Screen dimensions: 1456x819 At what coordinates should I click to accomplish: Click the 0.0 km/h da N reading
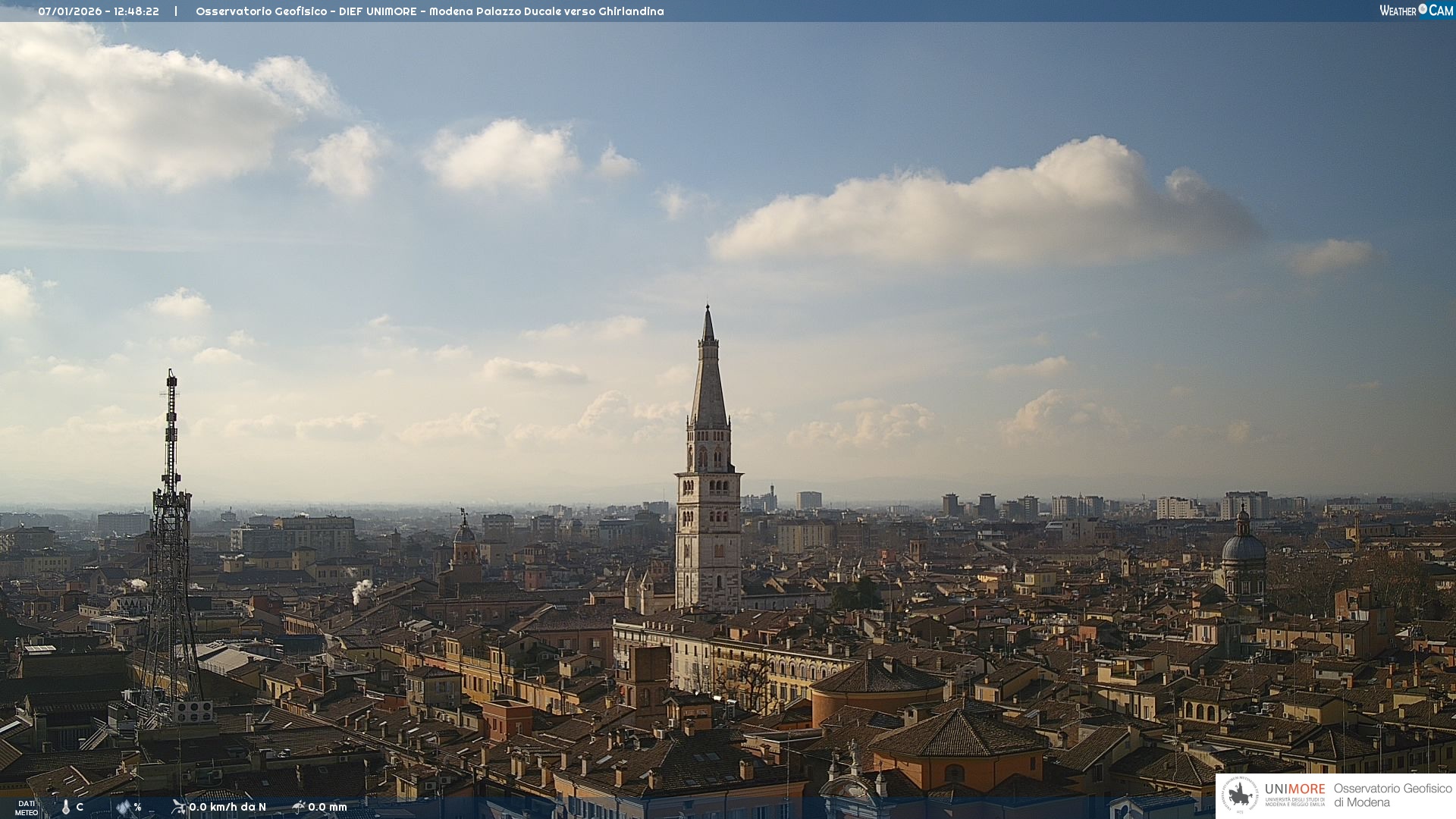[x=227, y=807]
